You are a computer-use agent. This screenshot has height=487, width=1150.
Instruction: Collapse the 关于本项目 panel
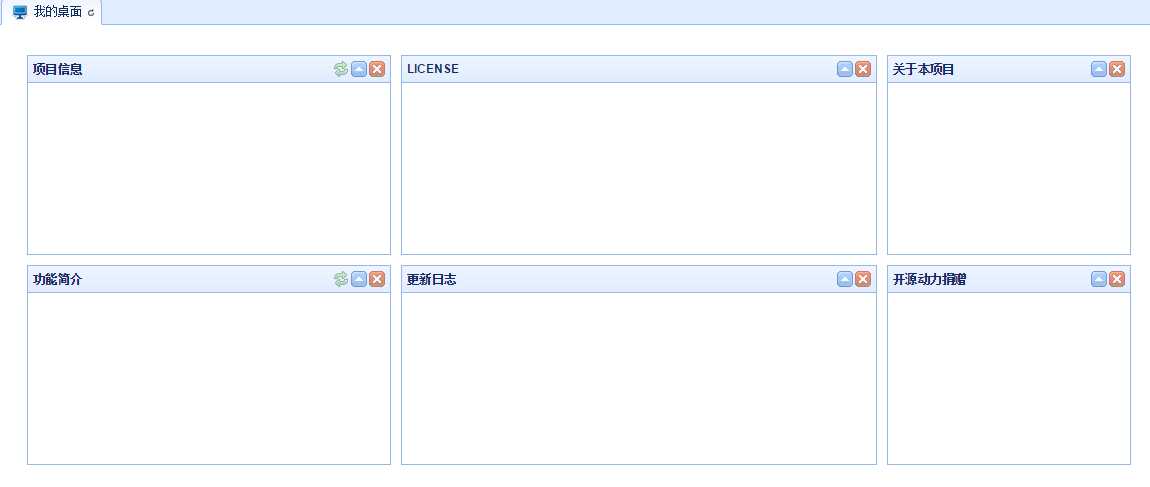[1099, 69]
